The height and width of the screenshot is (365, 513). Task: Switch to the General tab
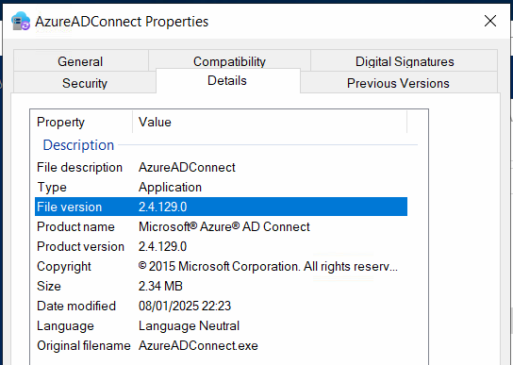coord(80,61)
